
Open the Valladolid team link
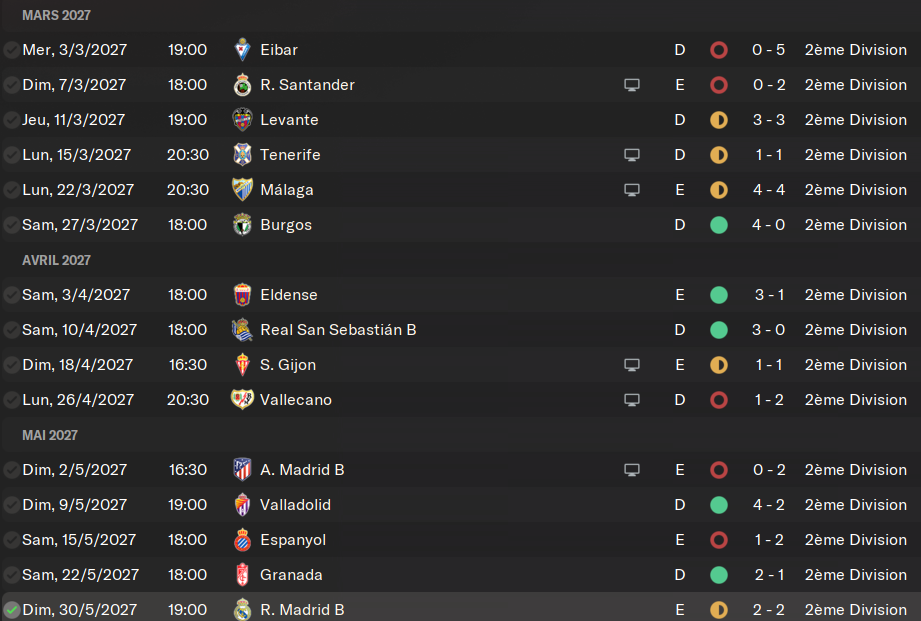pos(295,505)
